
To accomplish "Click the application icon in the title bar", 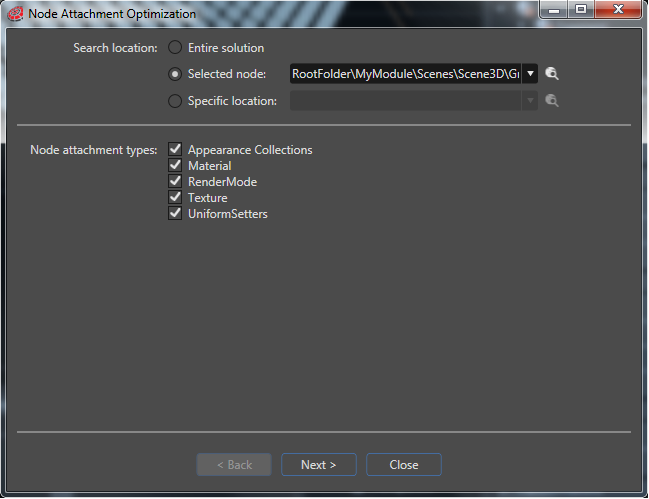I will 15,14.
